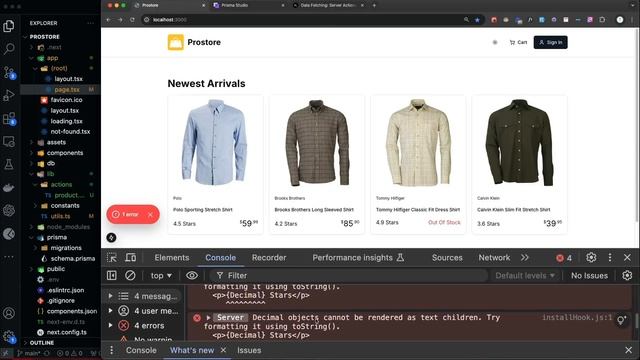Switch to the Prisma Studio browser tab

click(x=249, y=5)
